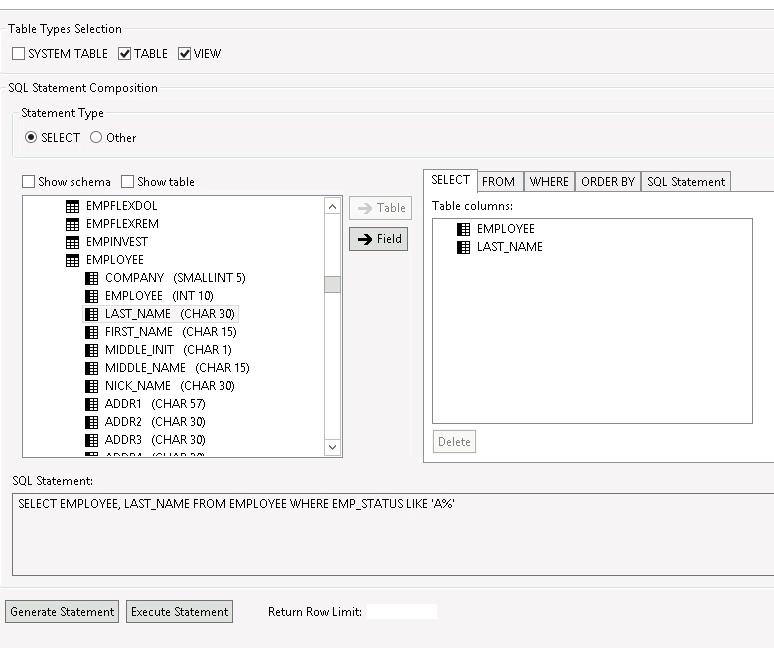
Task: Enable the SYSTEM TABLE checkbox
Action: point(19,54)
